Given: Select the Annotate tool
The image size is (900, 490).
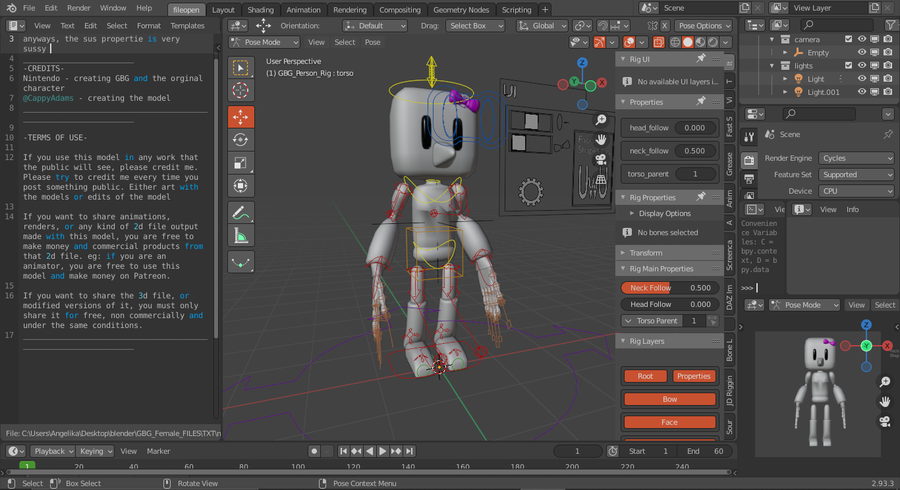Looking at the screenshot, I should (240, 213).
